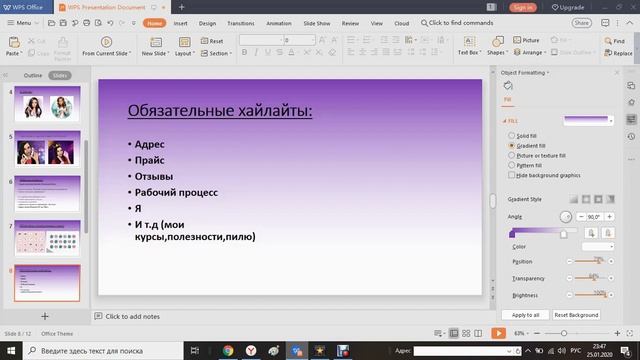Insert a Text Box

pyautogui.click(x=469, y=47)
